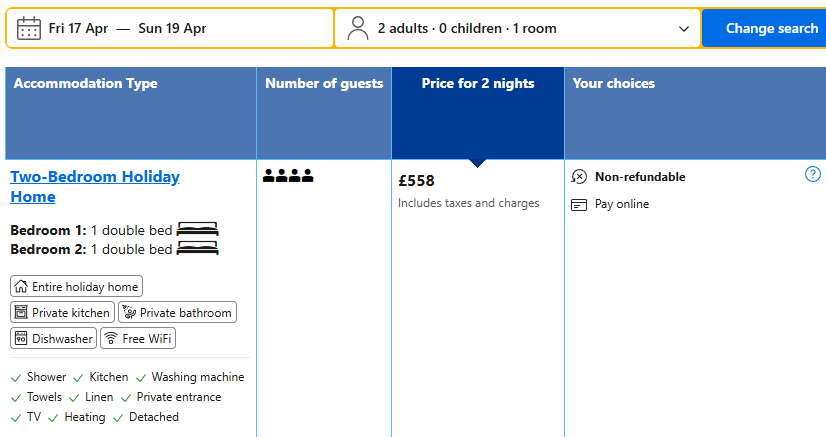
Task: Expand the guests and rooms dropdown chevron
Action: click(684, 29)
